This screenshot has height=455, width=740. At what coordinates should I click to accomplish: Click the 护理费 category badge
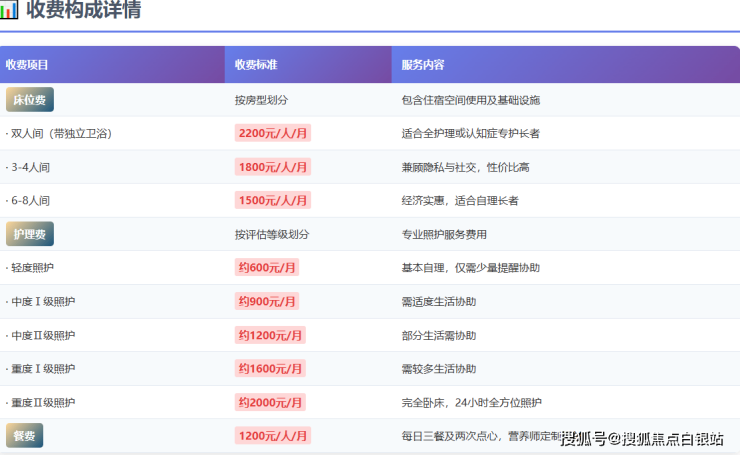point(29,234)
